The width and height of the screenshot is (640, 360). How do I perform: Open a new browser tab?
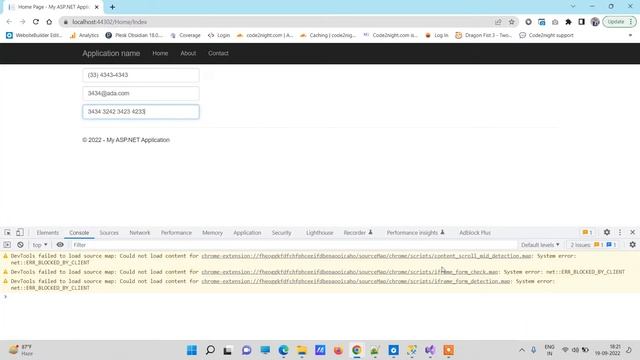click(112, 7)
